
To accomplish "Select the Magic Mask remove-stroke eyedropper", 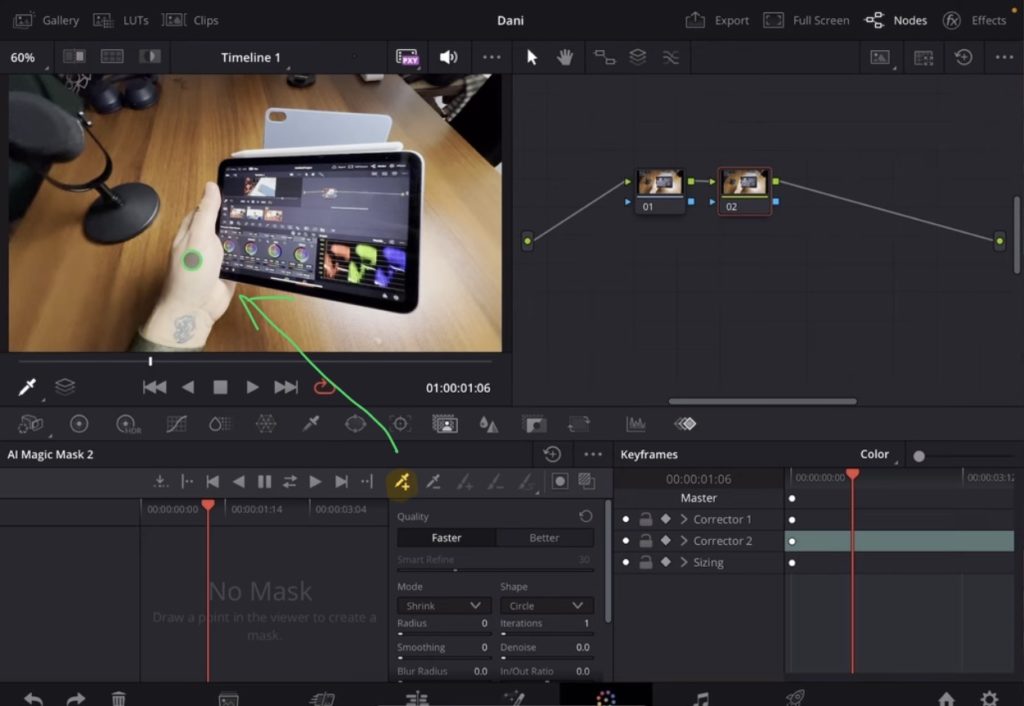I will coord(433,483).
